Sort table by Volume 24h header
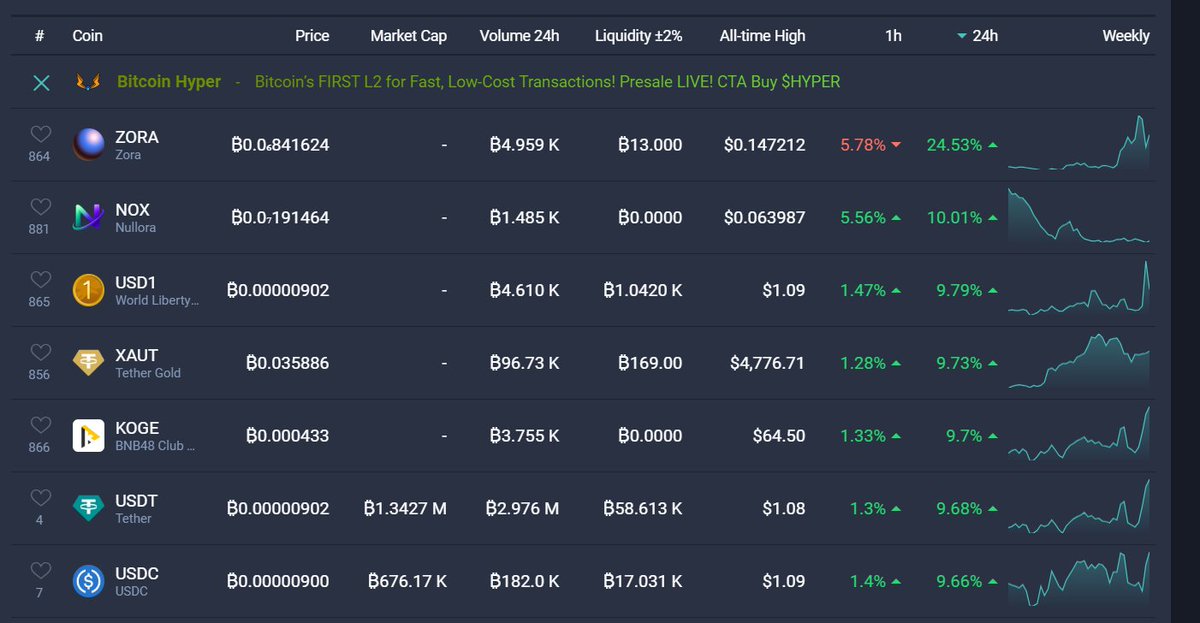 click(519, 36)
